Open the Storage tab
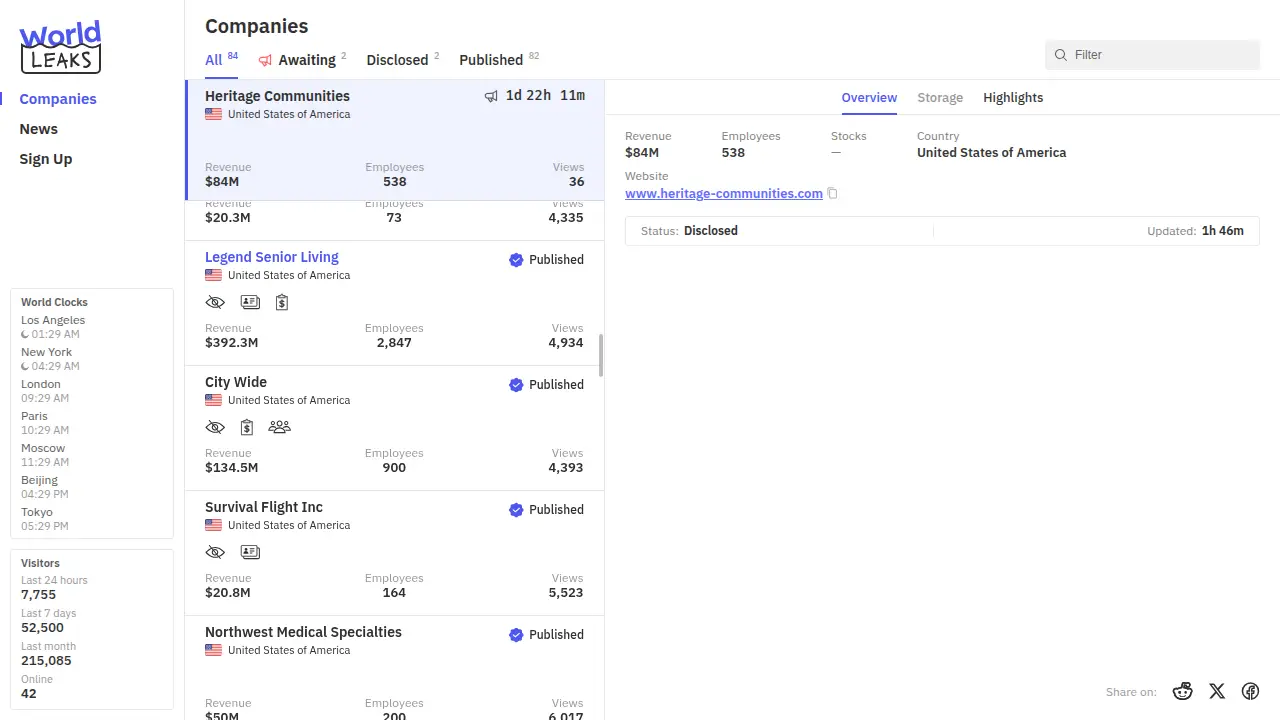This screenshot has height=720, width=1280. pyautogui.click(x=940, y=98)
